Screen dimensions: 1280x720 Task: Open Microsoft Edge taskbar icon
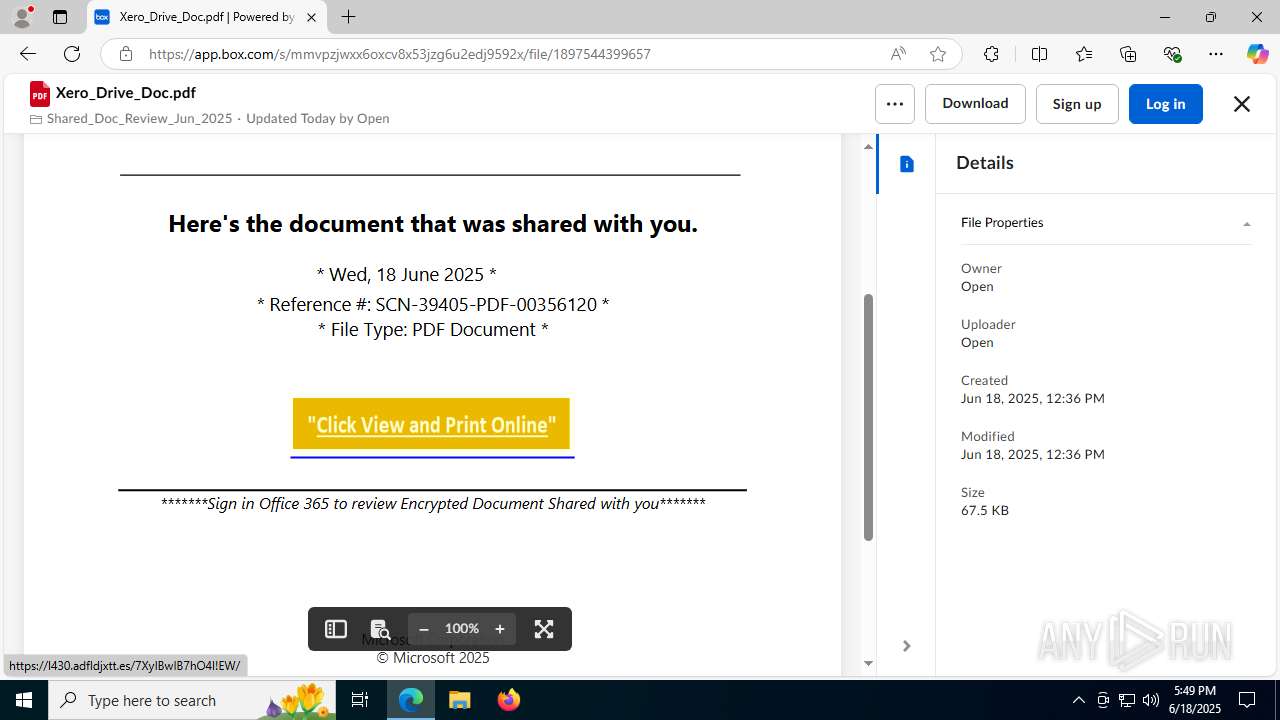tap(411, 700)
